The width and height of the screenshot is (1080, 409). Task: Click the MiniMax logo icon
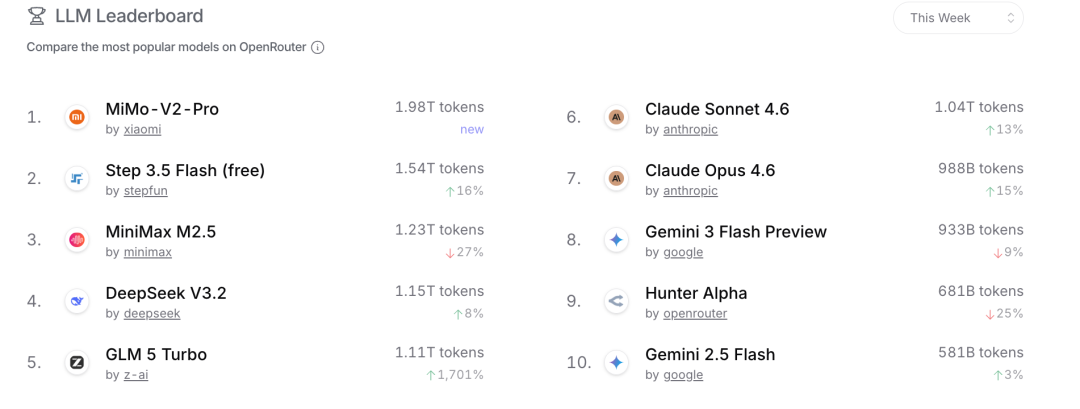click(x=76, y=240)
